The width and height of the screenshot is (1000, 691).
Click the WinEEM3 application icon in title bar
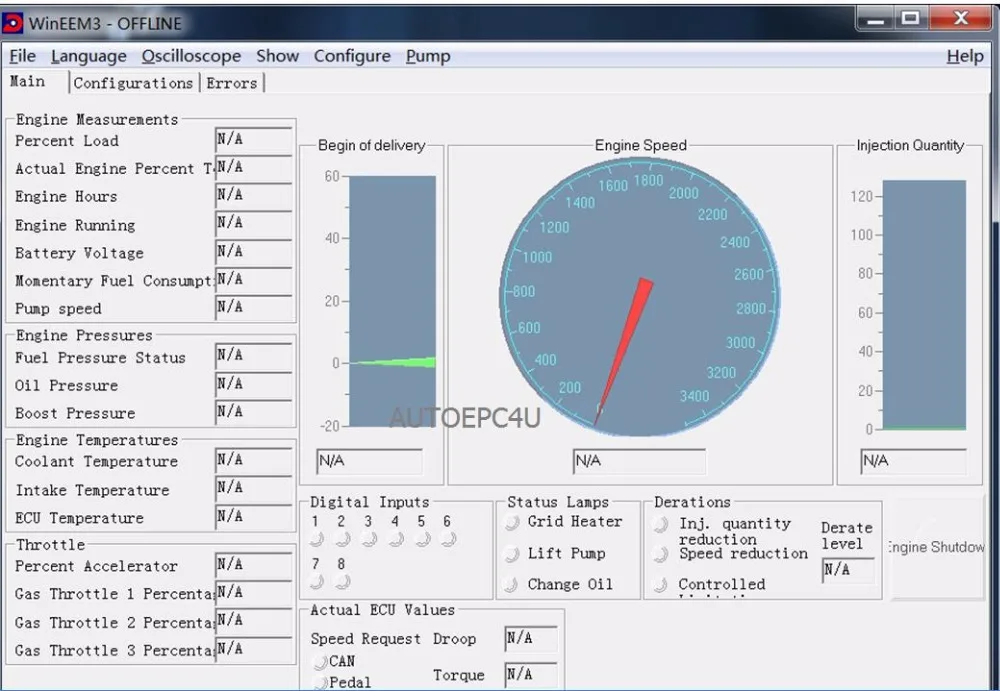coord(13,24)
